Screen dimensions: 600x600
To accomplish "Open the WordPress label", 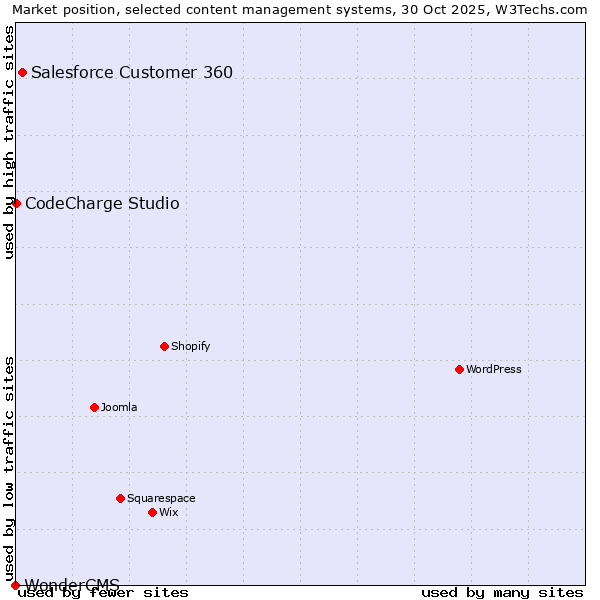I will pos(494,369).
